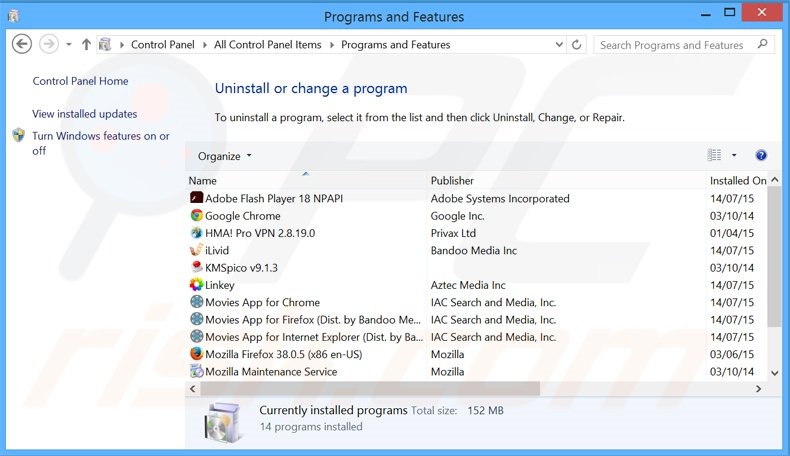Click publisher Privax Ltd

pyautogui.click(x=453, y=233)
